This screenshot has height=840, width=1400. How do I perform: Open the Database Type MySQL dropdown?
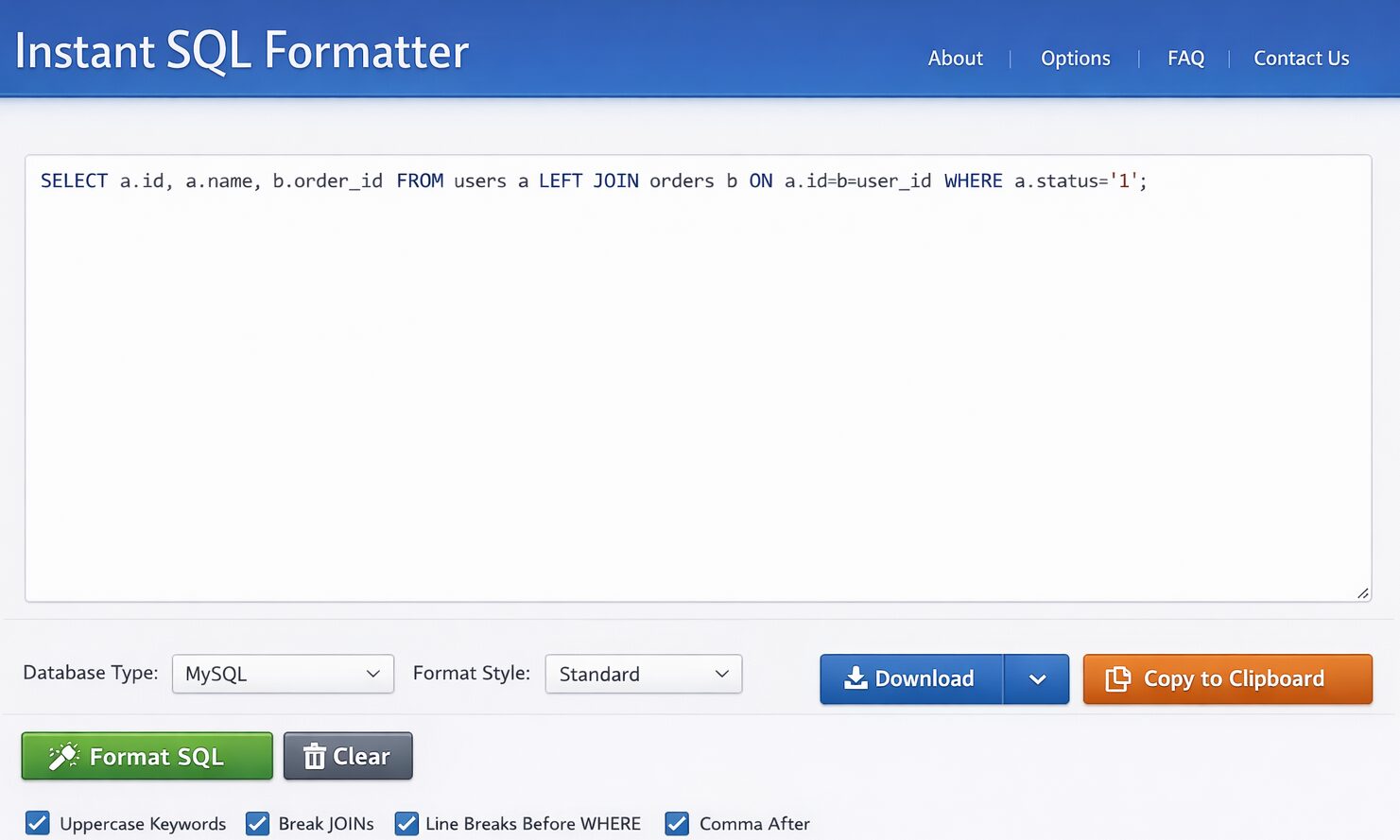click(x=283, y=674)
